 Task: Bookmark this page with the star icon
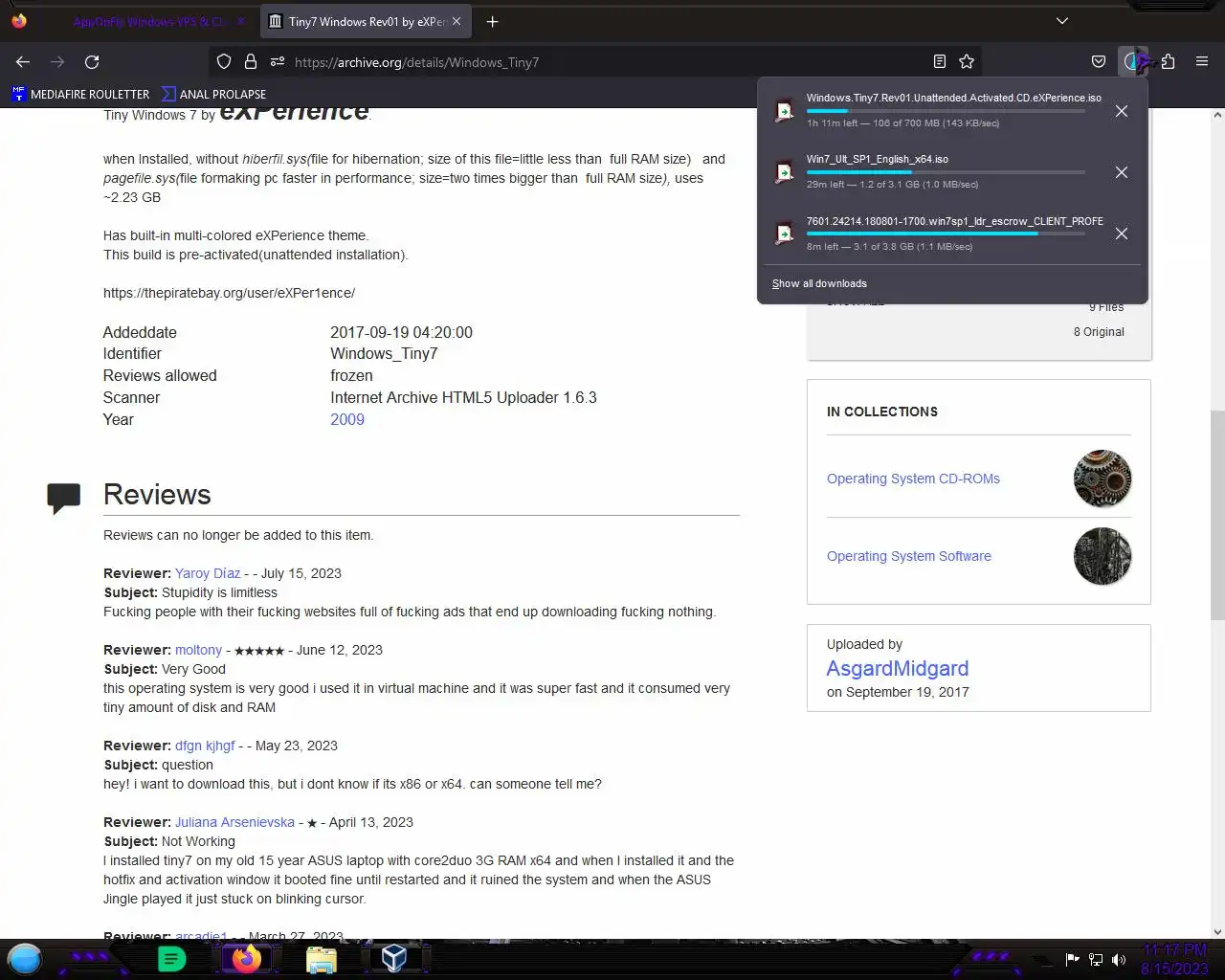967,62
